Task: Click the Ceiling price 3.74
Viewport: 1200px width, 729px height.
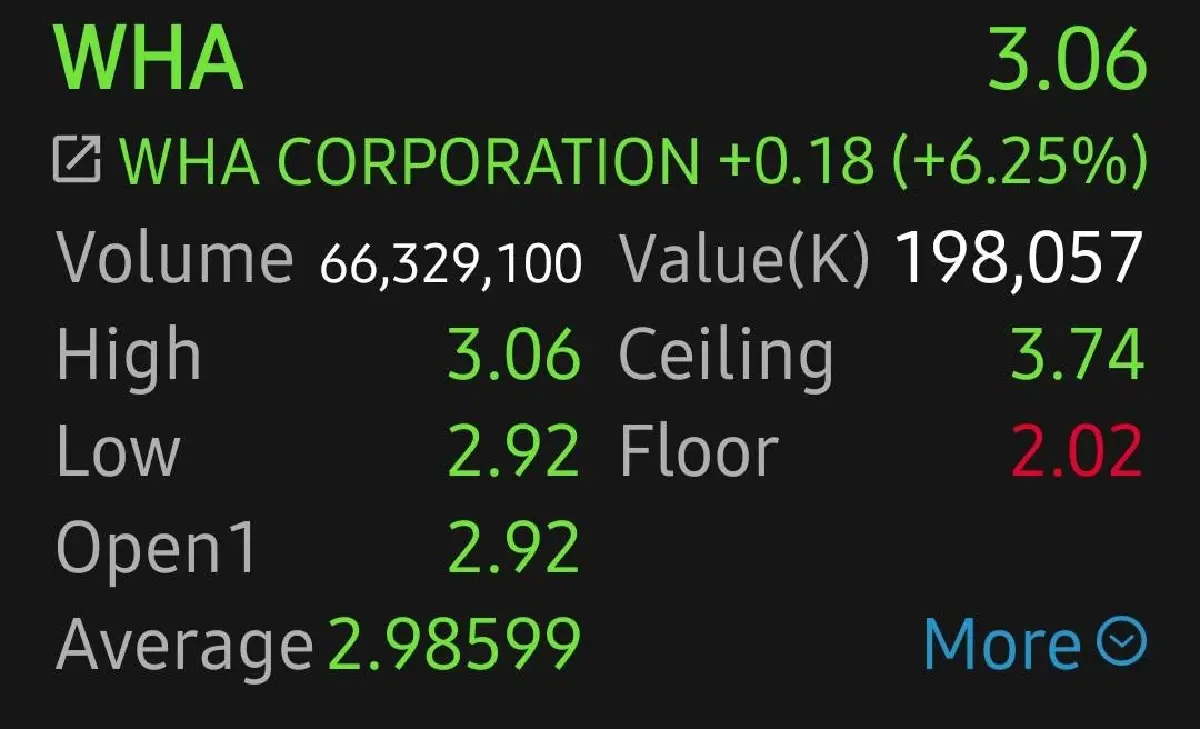Action: point(1076,355)
